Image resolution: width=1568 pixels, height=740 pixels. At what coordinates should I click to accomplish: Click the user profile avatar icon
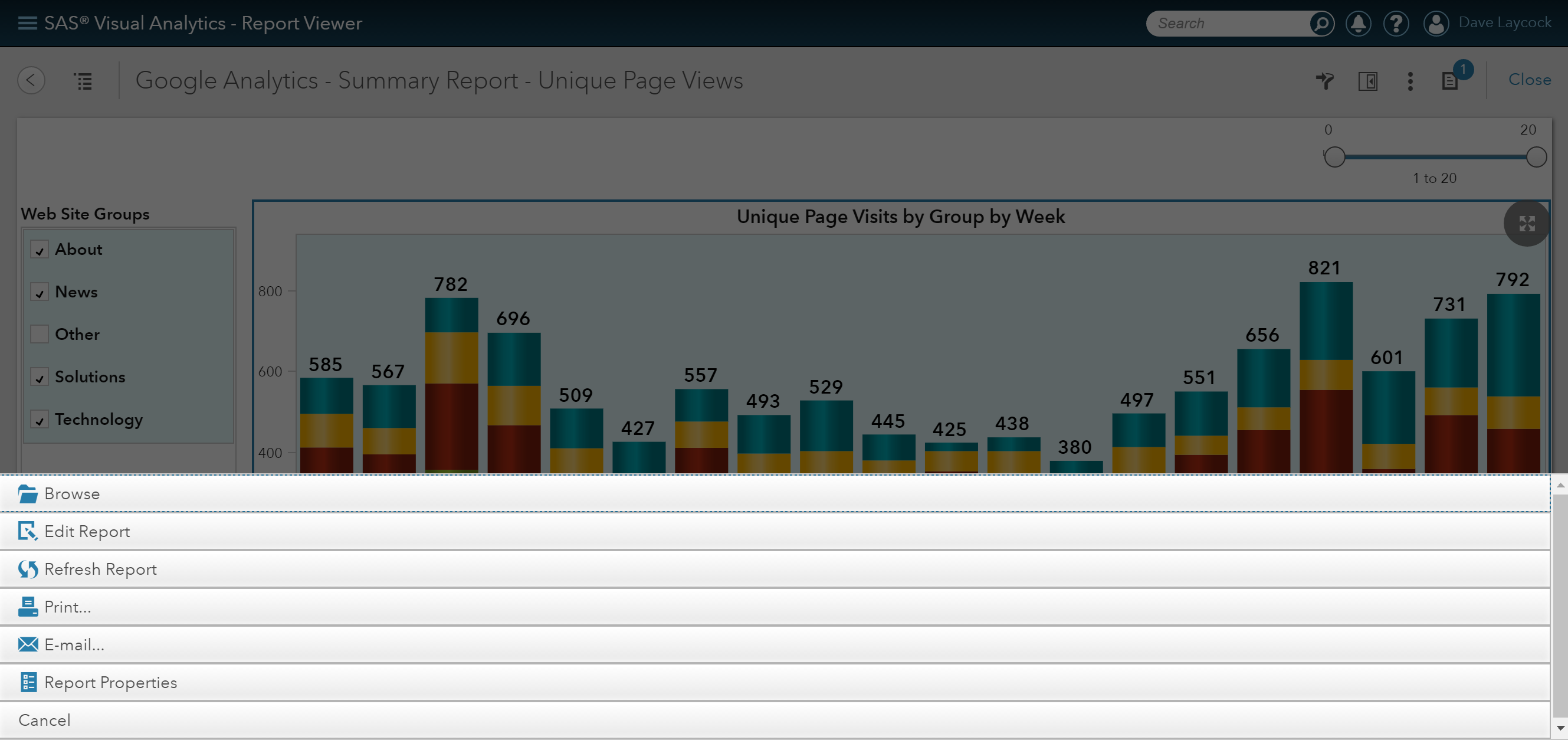pyautogui.click(x=1436, y=23)
